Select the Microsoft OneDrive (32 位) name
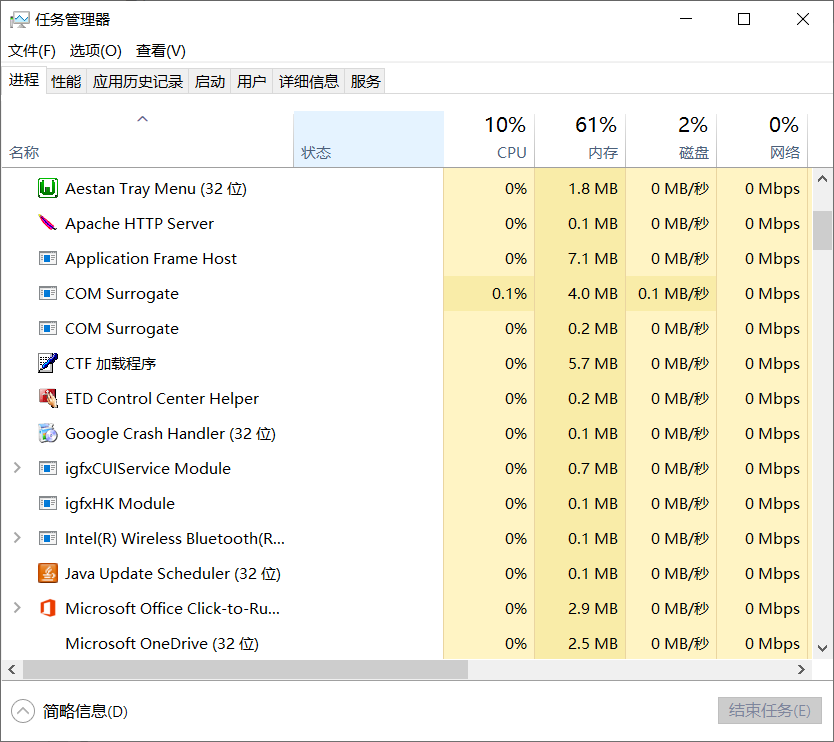The image size is (834, 742). tap(162, 644)
